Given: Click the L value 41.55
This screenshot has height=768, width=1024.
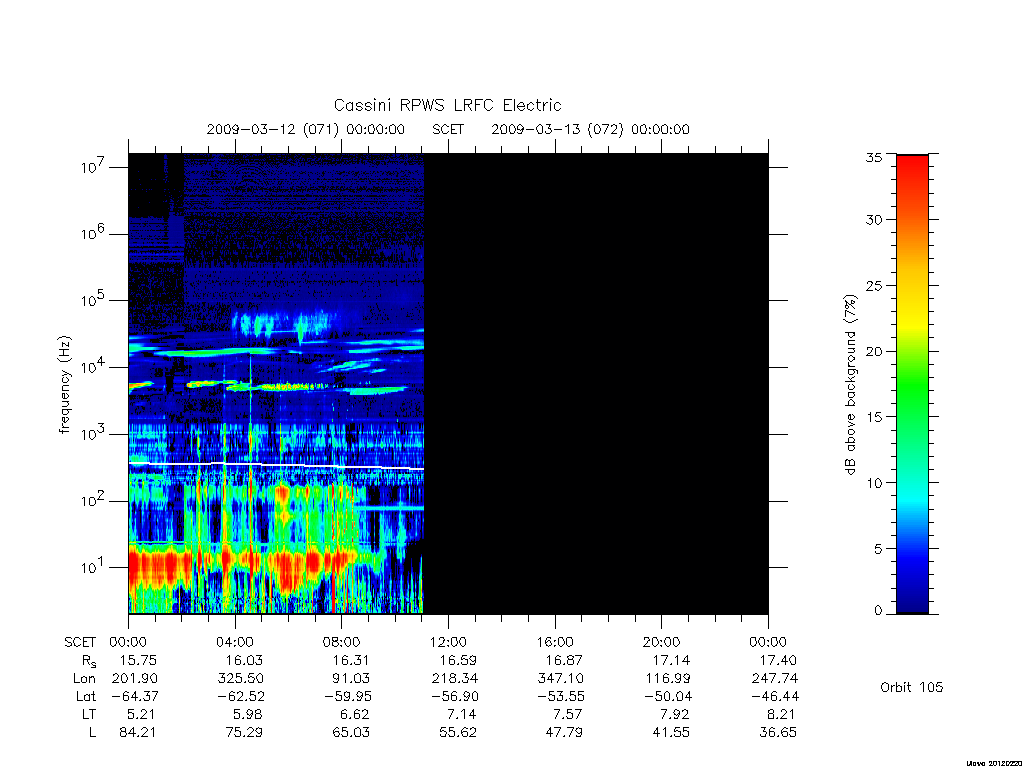Looking at the screenshot, I should coord(671,732).
